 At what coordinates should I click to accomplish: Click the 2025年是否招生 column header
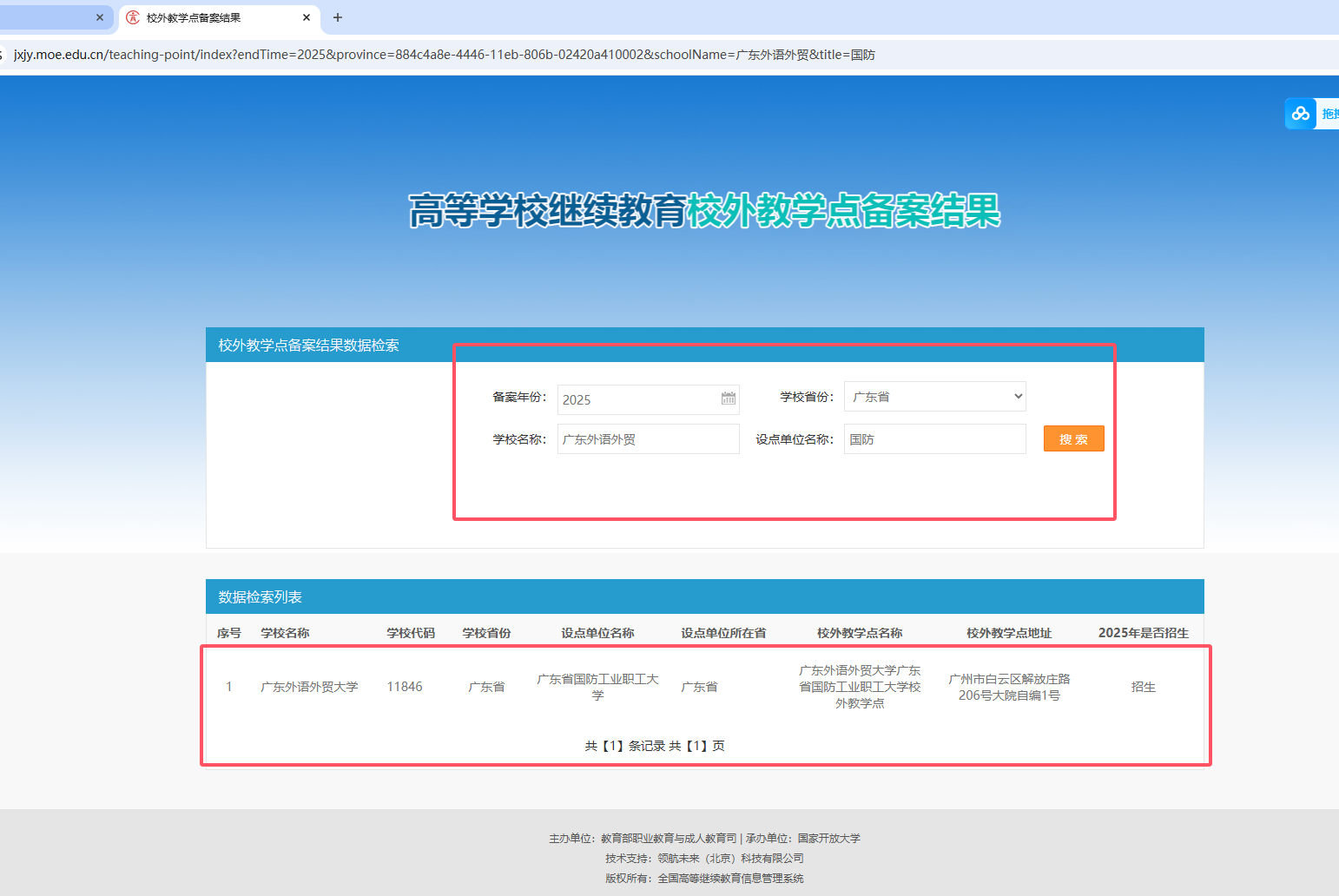pos(1143,633)
